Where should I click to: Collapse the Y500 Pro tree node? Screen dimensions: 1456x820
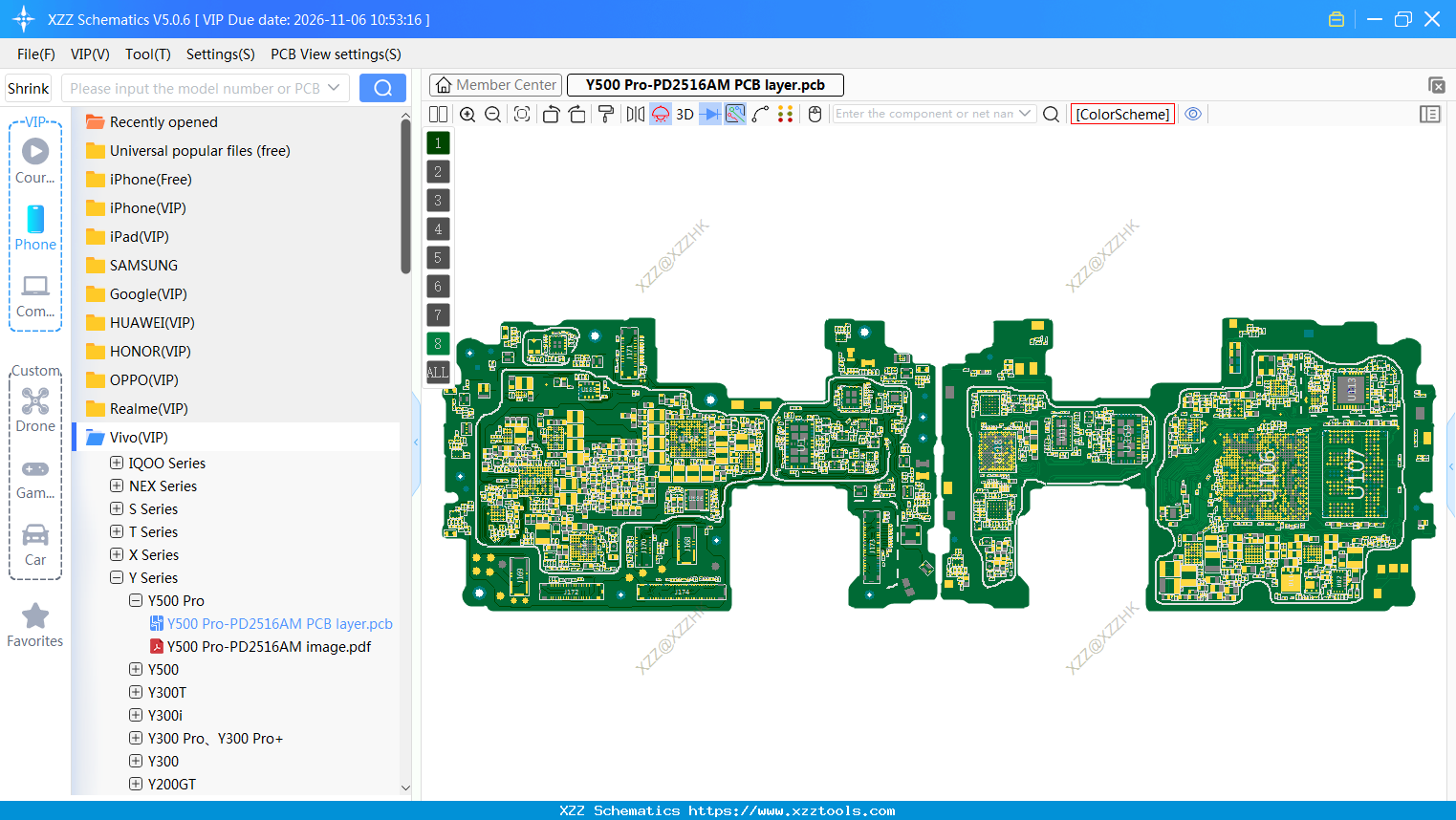click(x=135, y=600)
